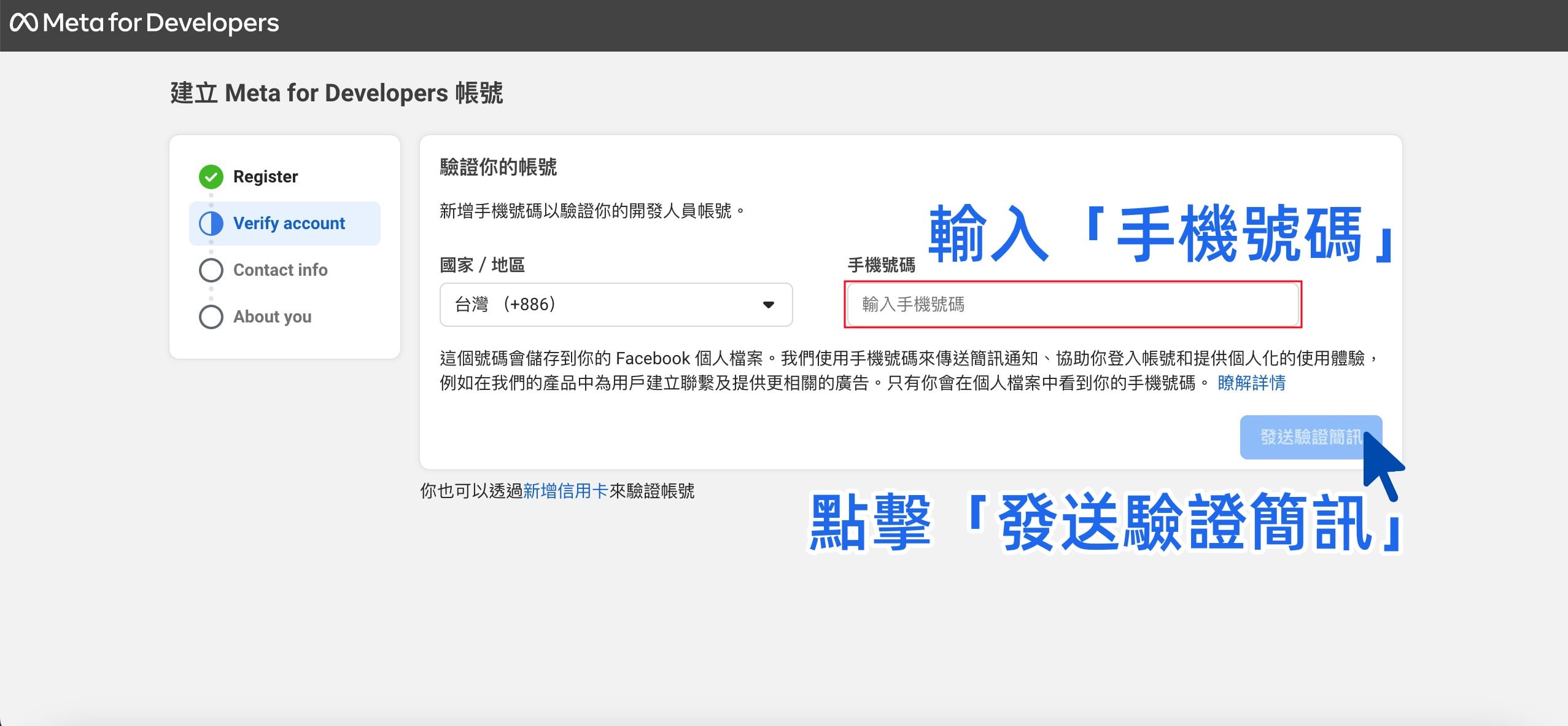Open the 新增信用卡 link
This screenshot has width=1568, height=726.
[565, 491]
